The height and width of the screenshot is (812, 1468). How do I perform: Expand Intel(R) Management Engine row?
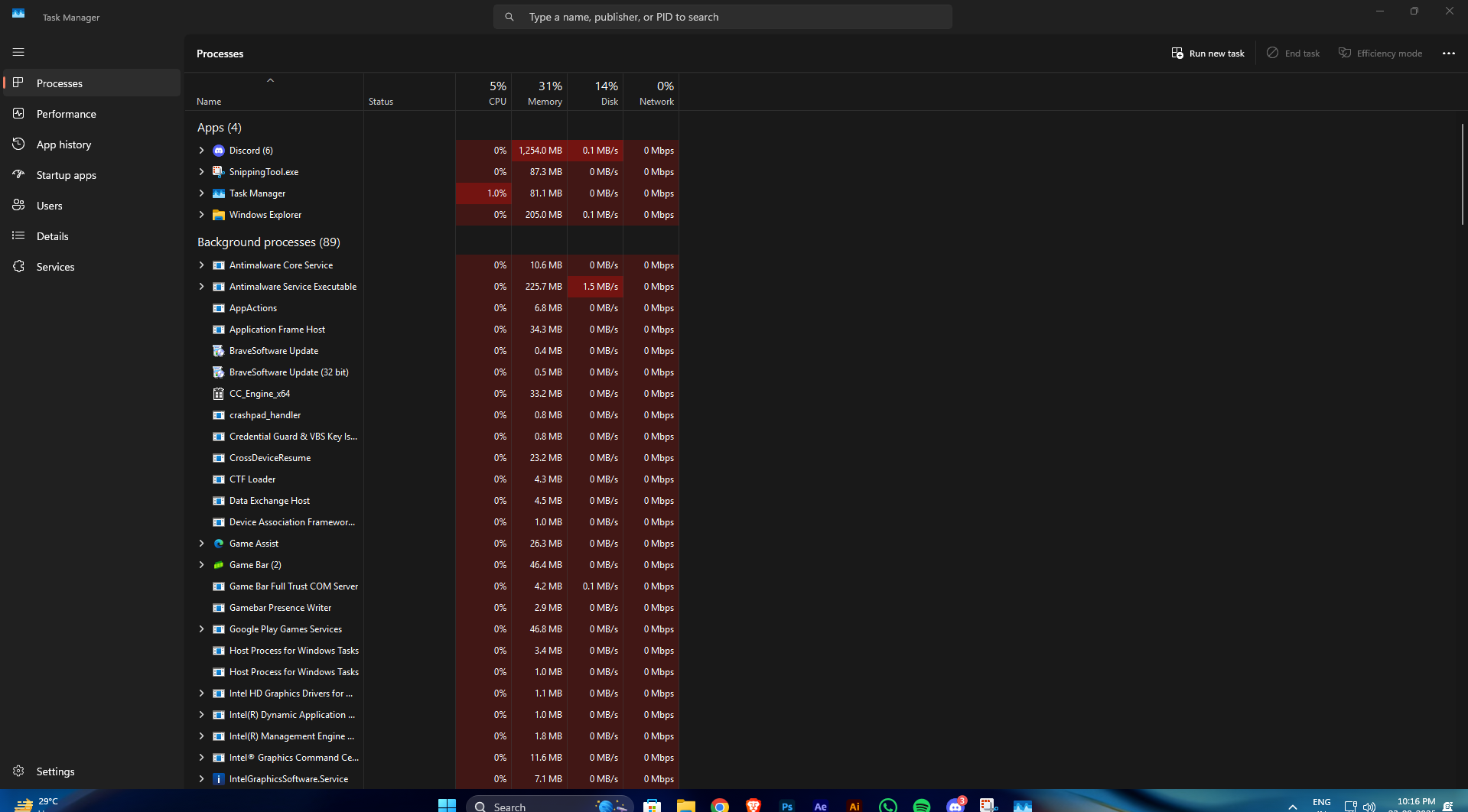pyautogui.click(x=201, y=736)
